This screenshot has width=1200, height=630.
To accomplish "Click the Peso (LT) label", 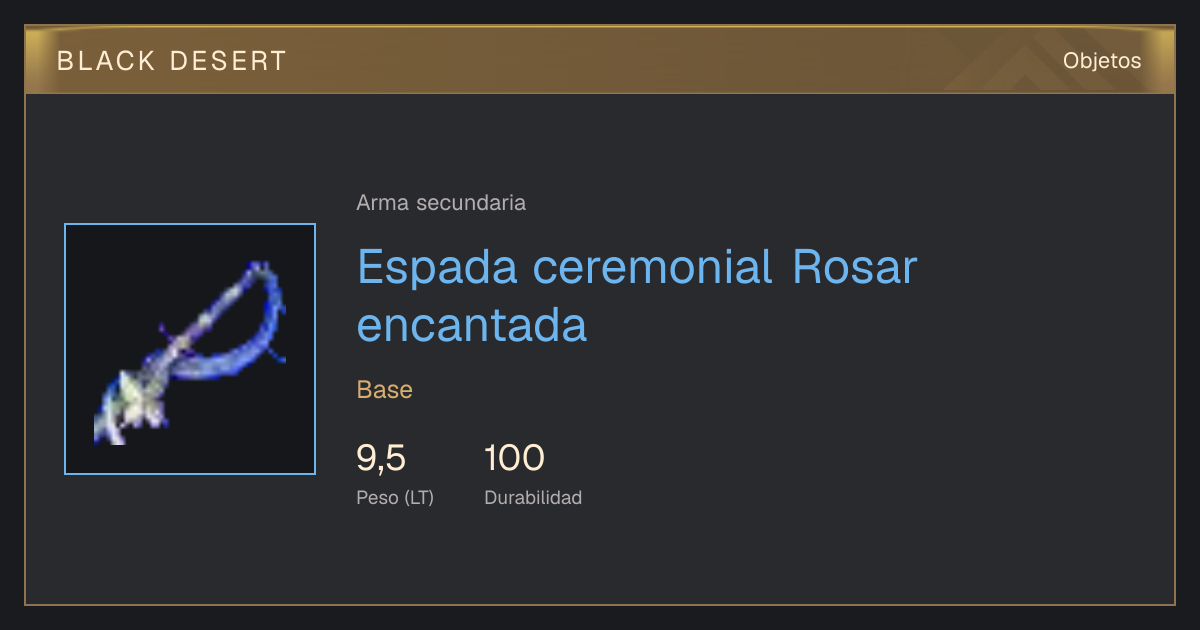I will pyautogui.click(x=395, y=497).
